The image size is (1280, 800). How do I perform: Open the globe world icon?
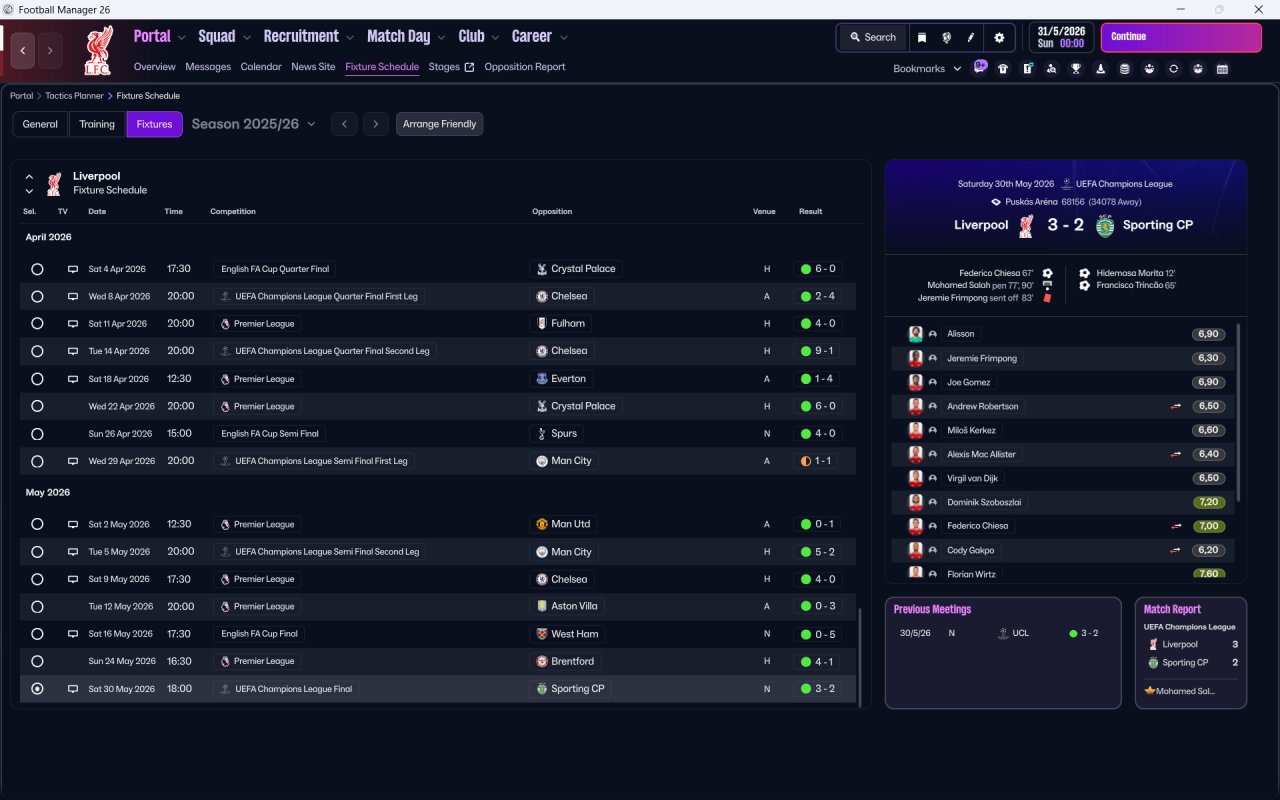(x=946, y=37)
